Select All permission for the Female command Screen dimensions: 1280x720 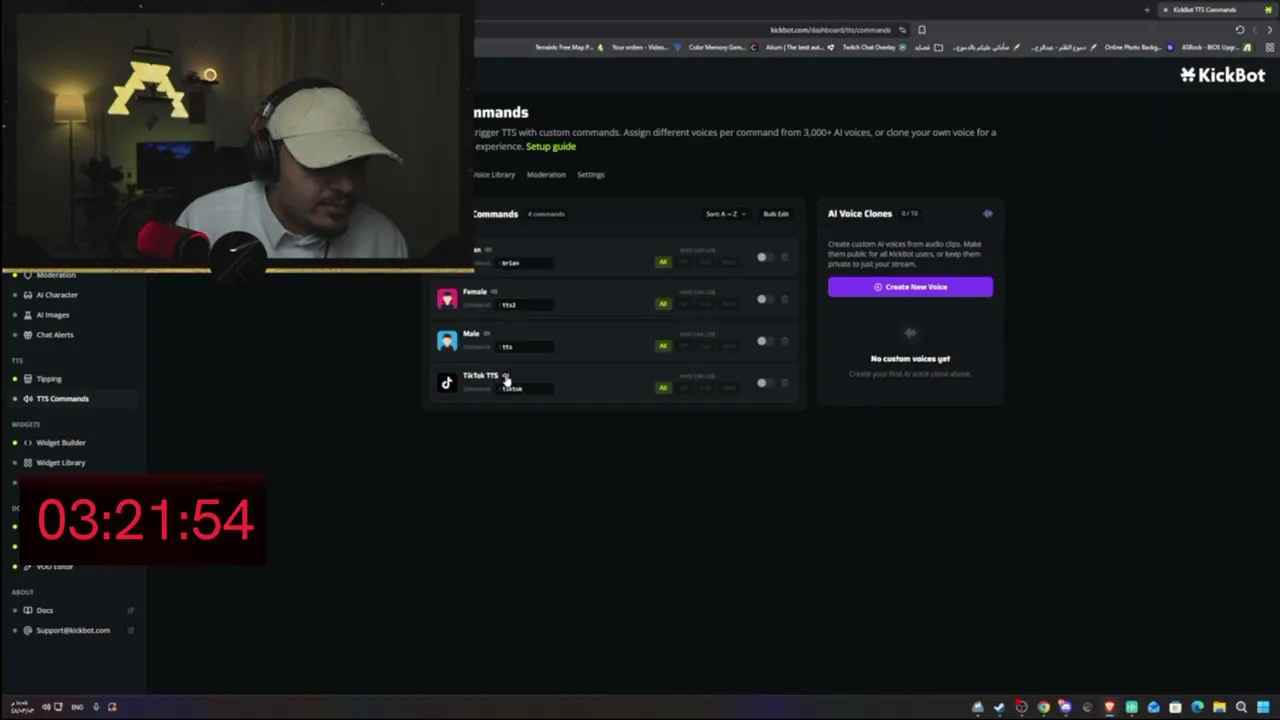pyautogui.click(x=663, y=304)
